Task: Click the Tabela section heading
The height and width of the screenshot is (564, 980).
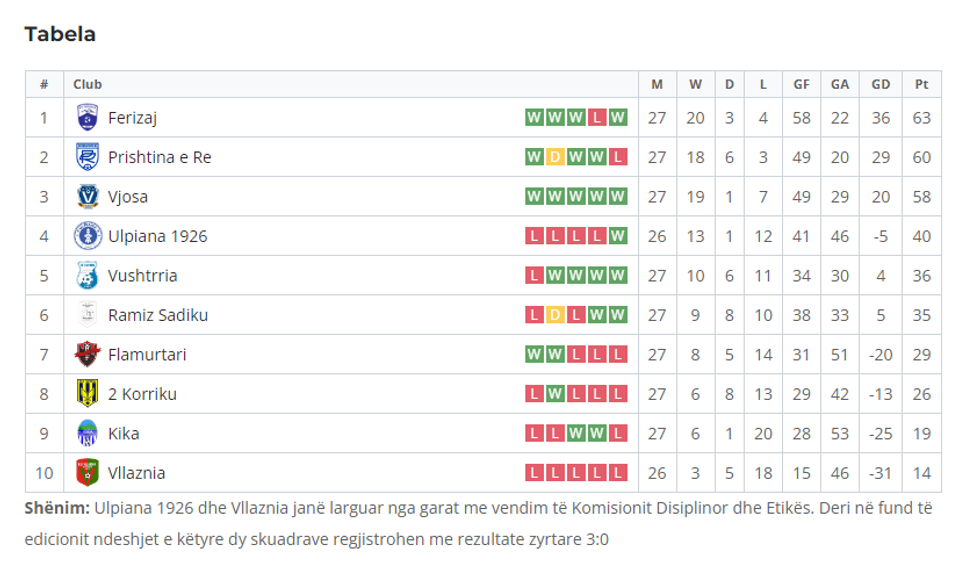Action: click(60, 34)
